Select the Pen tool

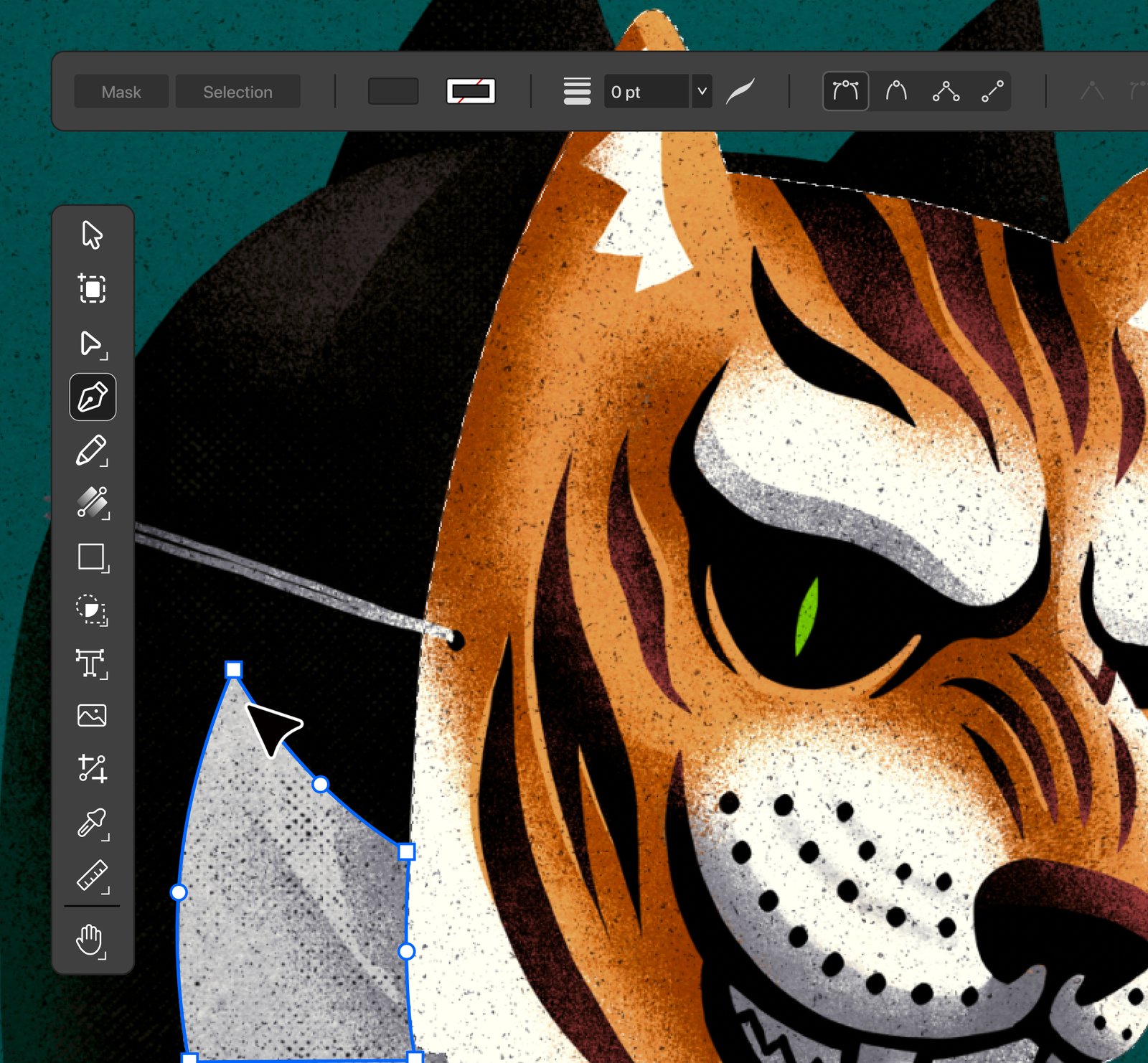pos(93,397)
